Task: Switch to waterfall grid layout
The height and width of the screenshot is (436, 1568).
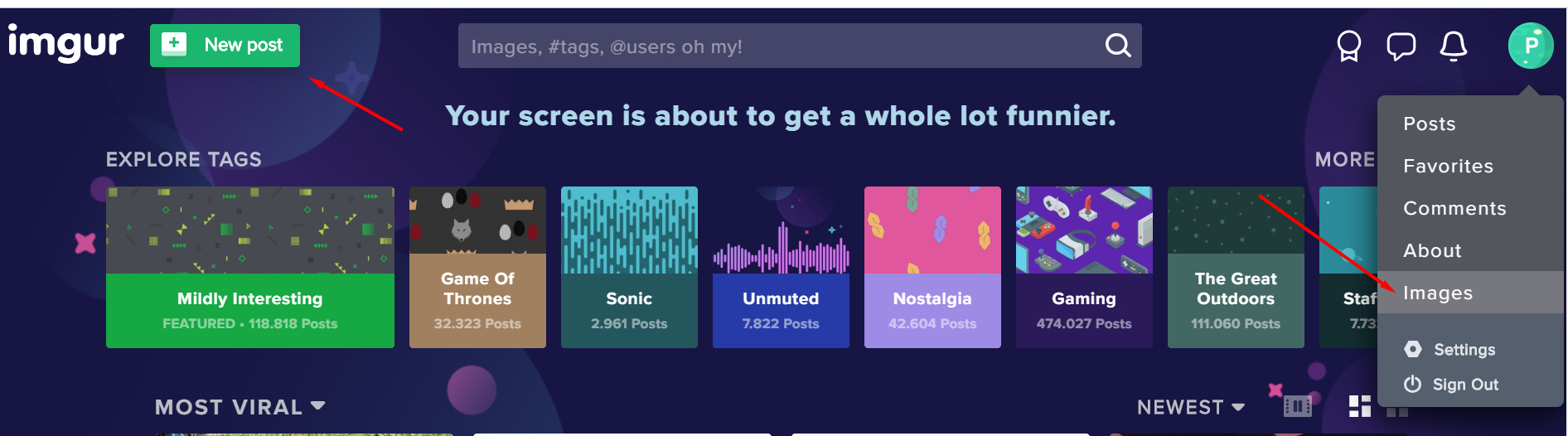Action: pyautogui.click(x=1359, y=406)
